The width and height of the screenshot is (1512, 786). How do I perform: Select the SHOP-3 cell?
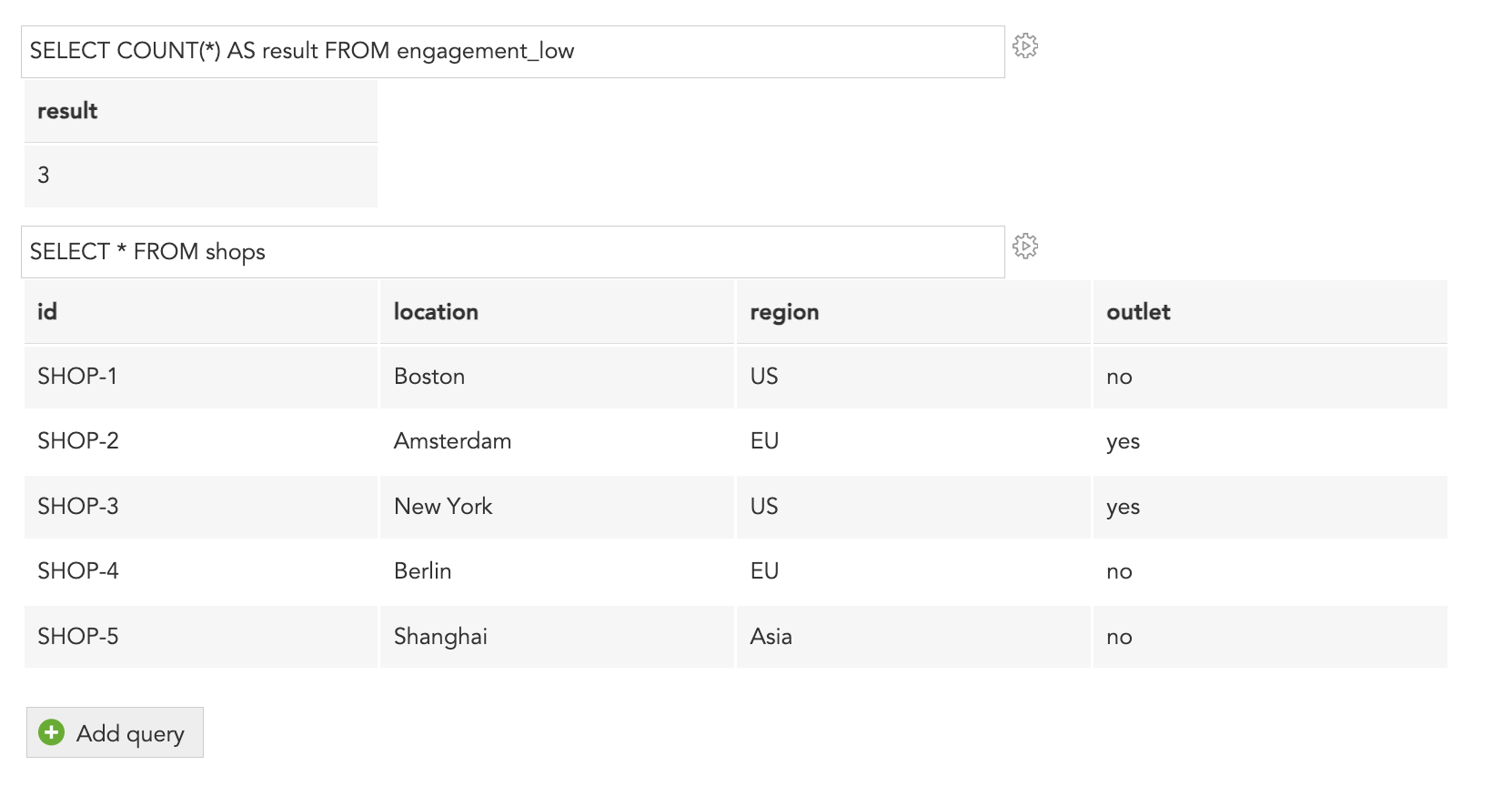pos(201,507)
